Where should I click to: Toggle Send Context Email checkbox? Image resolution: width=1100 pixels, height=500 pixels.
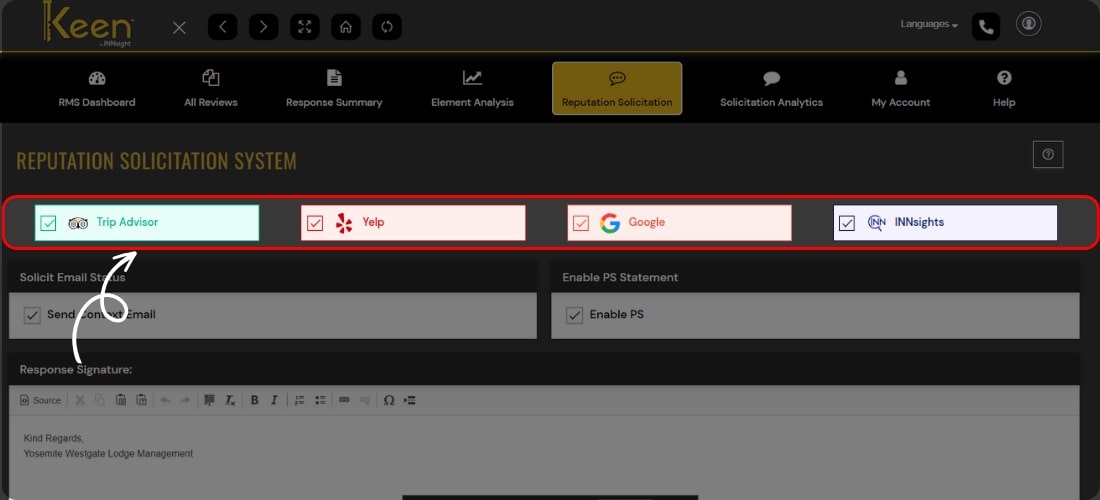(31, 315)
